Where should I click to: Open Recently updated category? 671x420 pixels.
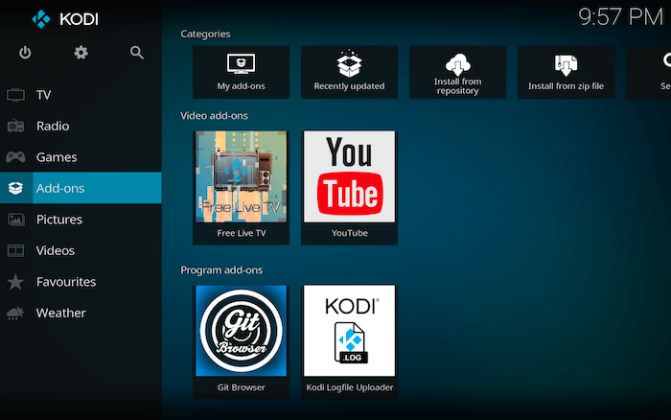point(349,72)
